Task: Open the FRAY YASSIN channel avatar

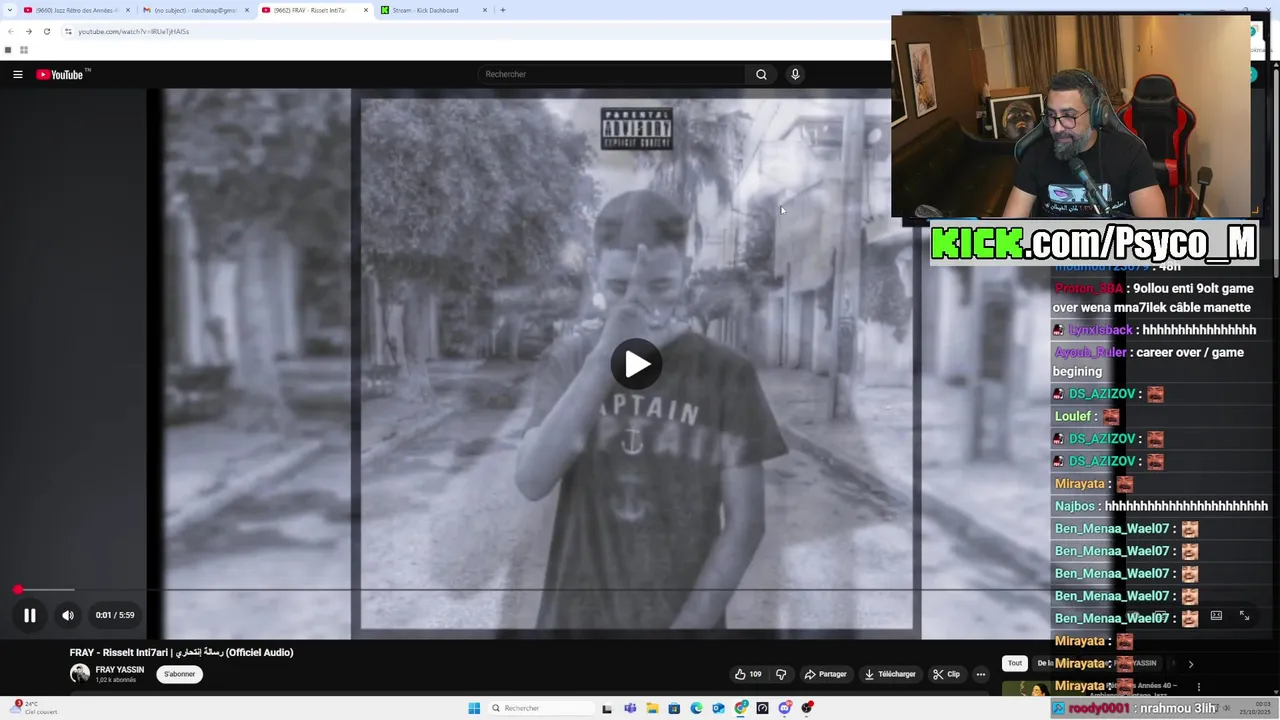Action: (80, 674)
